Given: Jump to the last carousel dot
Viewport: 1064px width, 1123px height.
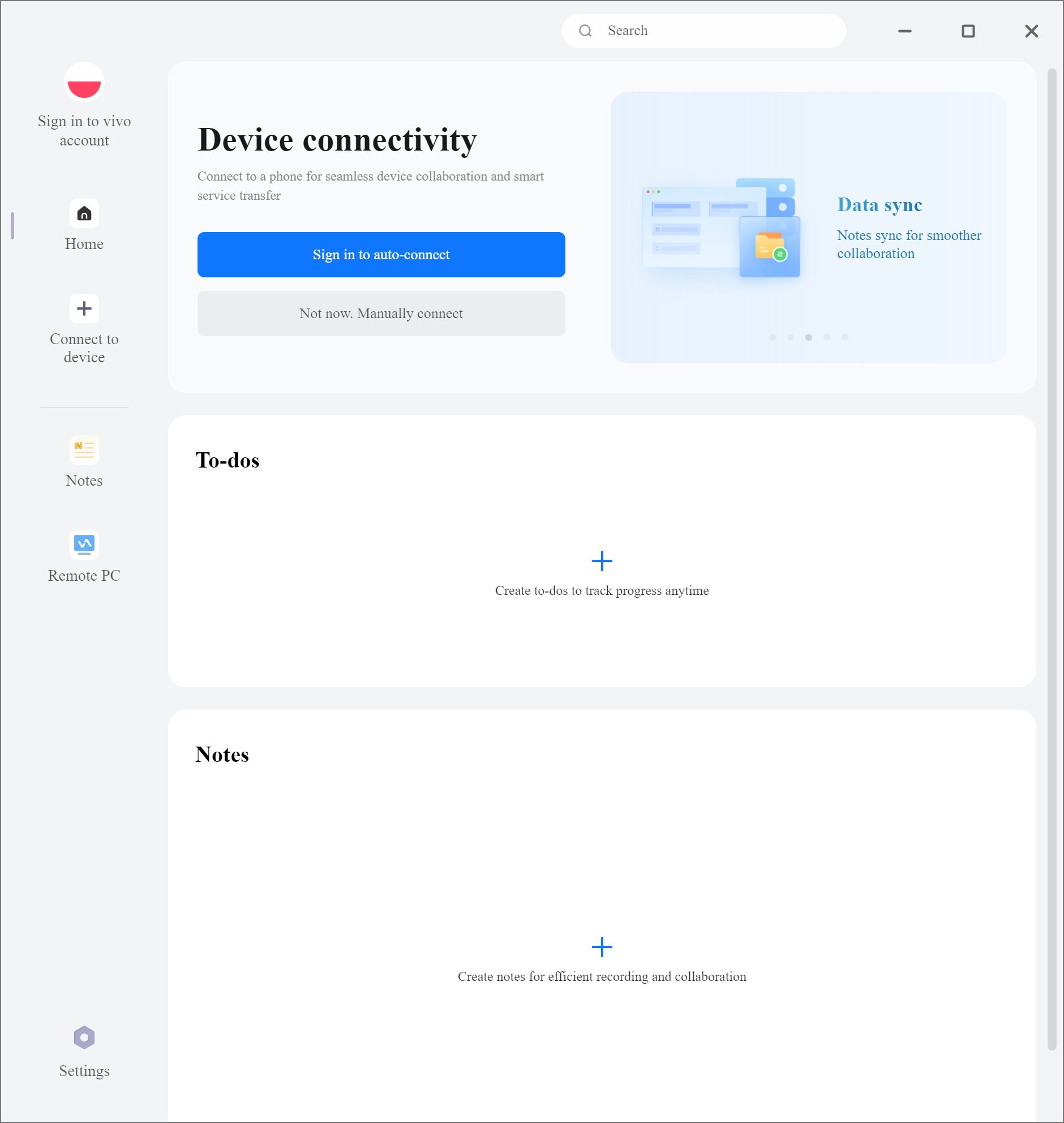Looking at the screenshot, I should [x=845, y=337].
